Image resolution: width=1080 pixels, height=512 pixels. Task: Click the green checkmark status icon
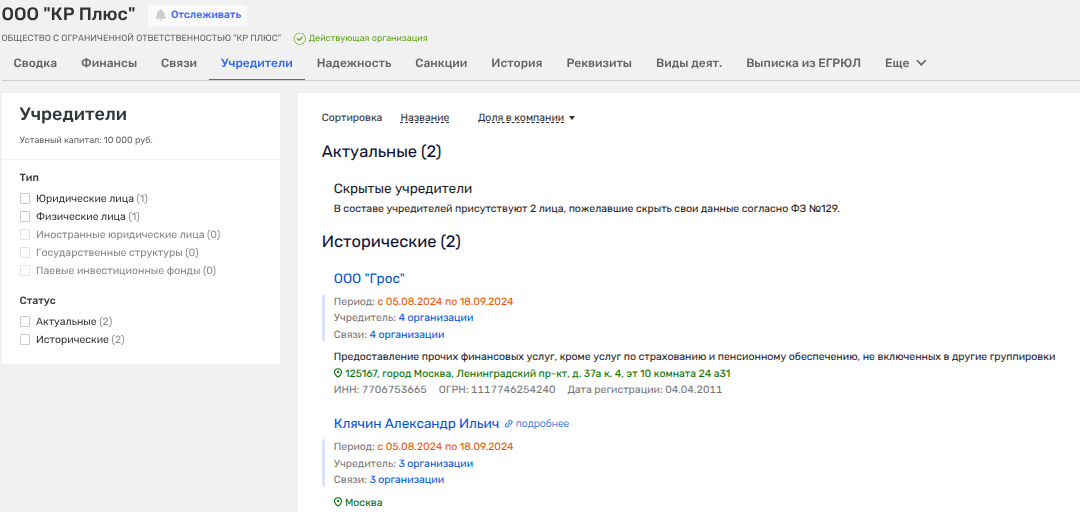click(x=299, y=38)
